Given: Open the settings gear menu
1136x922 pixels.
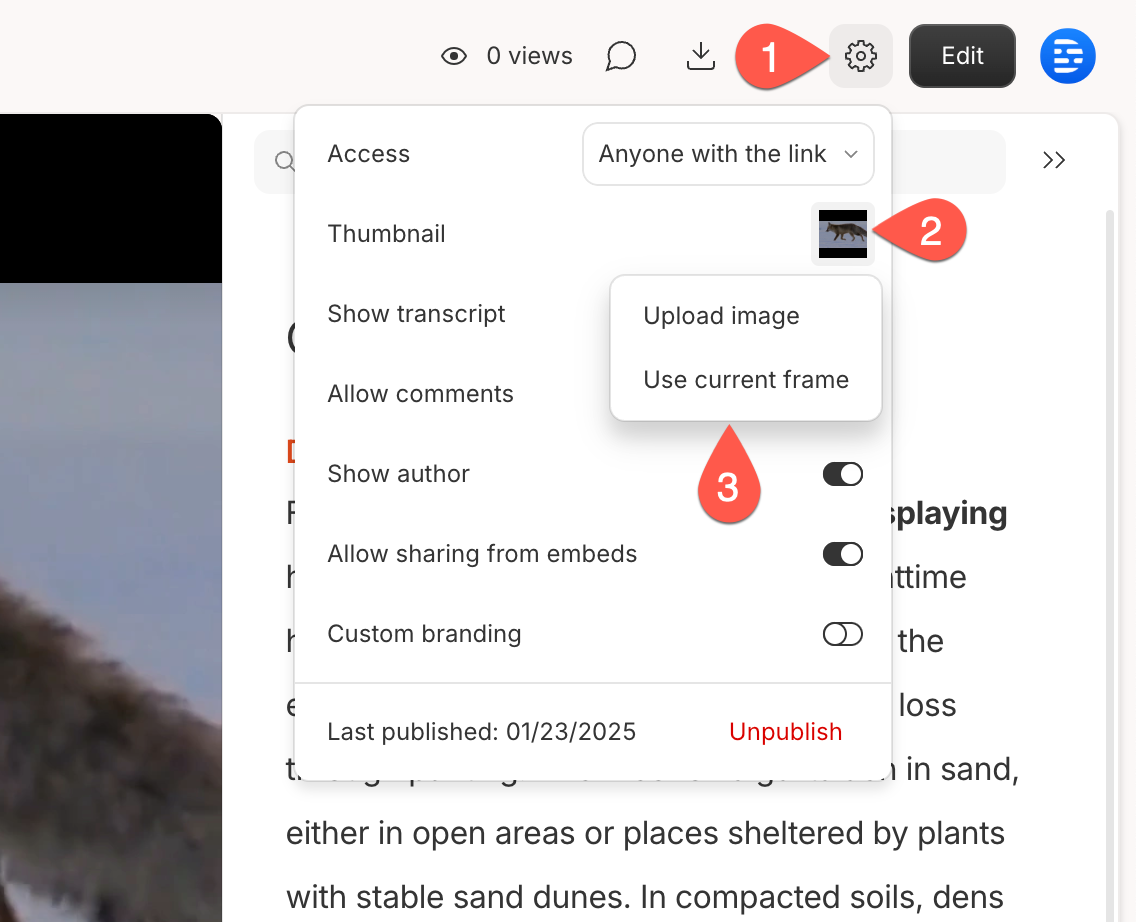Looking at the screenshot, I should (860, 56).
